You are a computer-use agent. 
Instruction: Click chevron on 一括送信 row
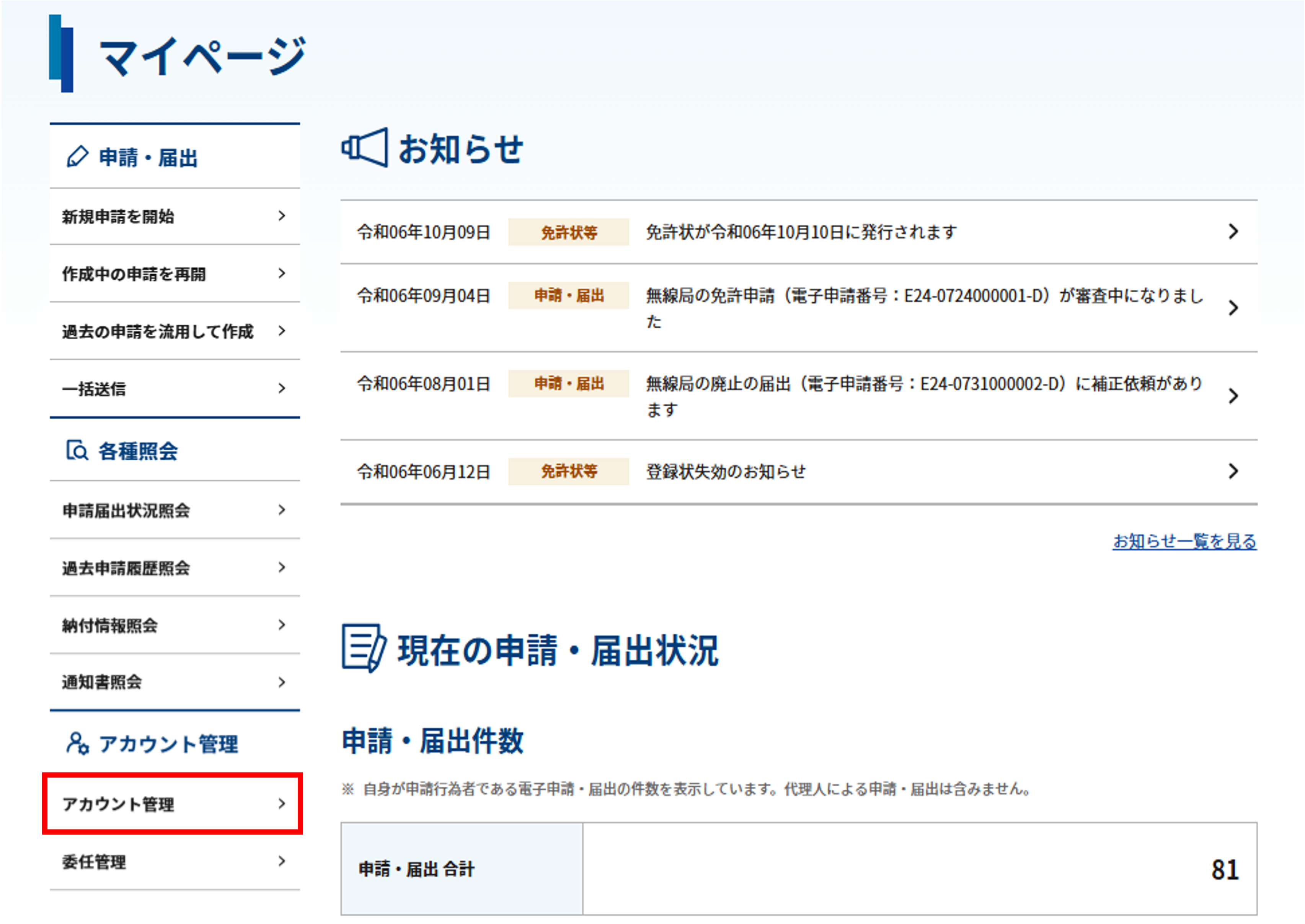tap(282, 388)
